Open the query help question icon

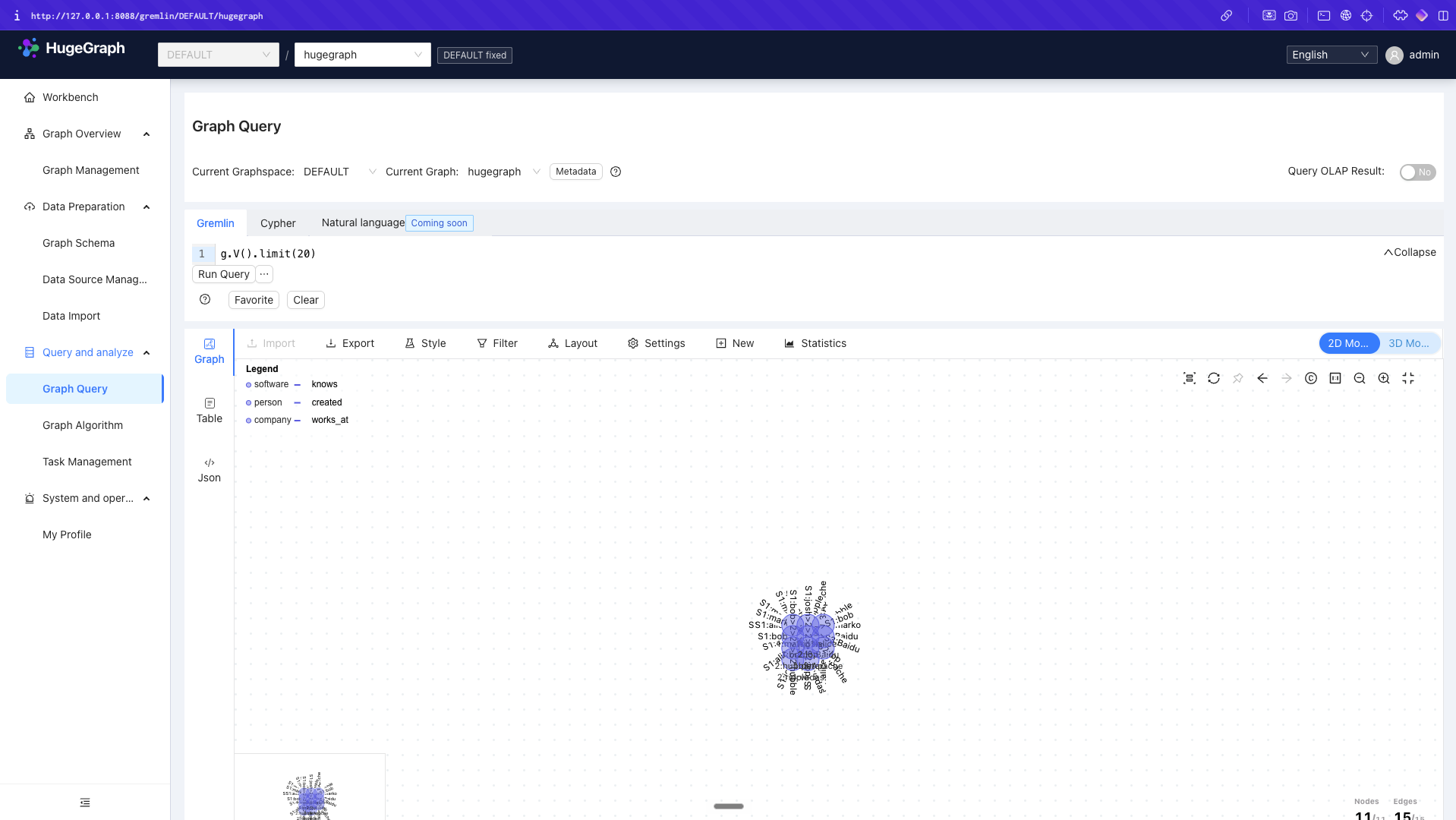[205, 299]
